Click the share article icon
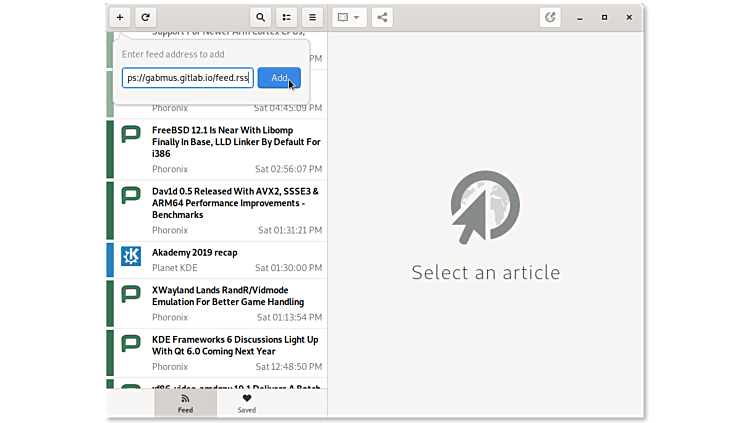The image size is (752, 423). click(x=383, y=17)
